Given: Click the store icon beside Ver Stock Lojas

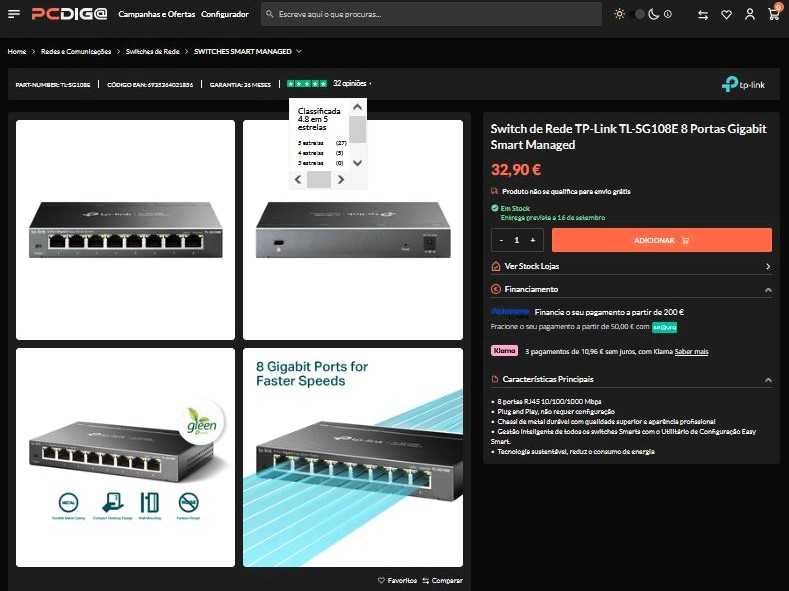Looking at the screenshot, I should pyautogui.click(x=496, y=266).
